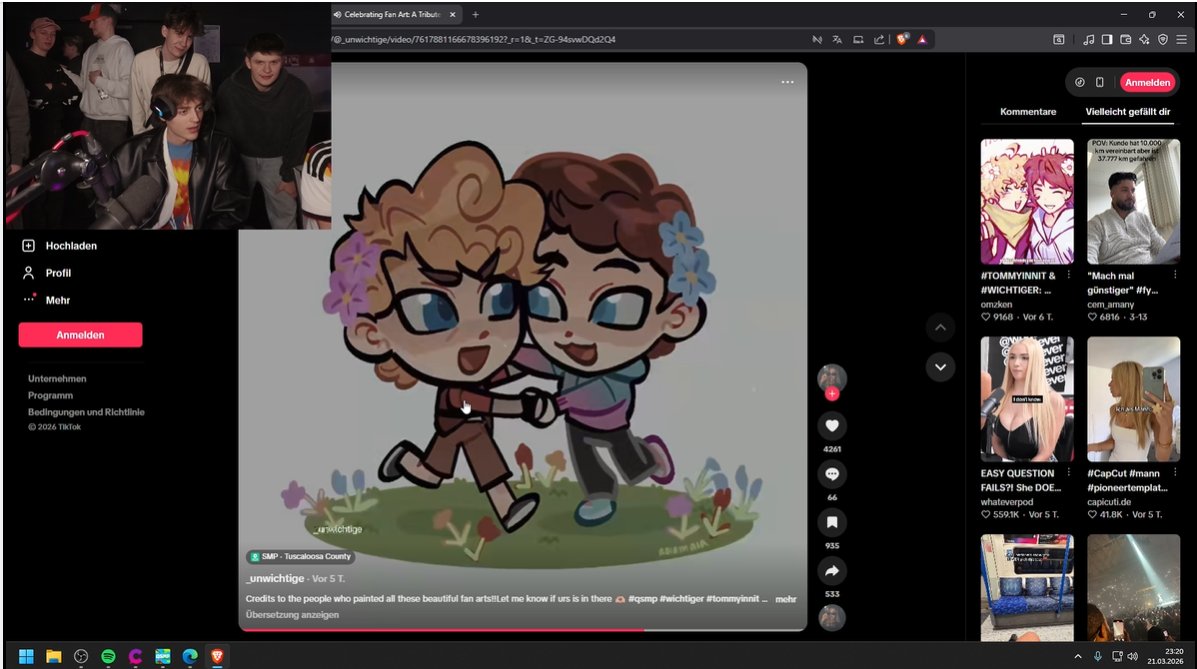Open comments via the speech bubble icon

[x=832, y=474]
